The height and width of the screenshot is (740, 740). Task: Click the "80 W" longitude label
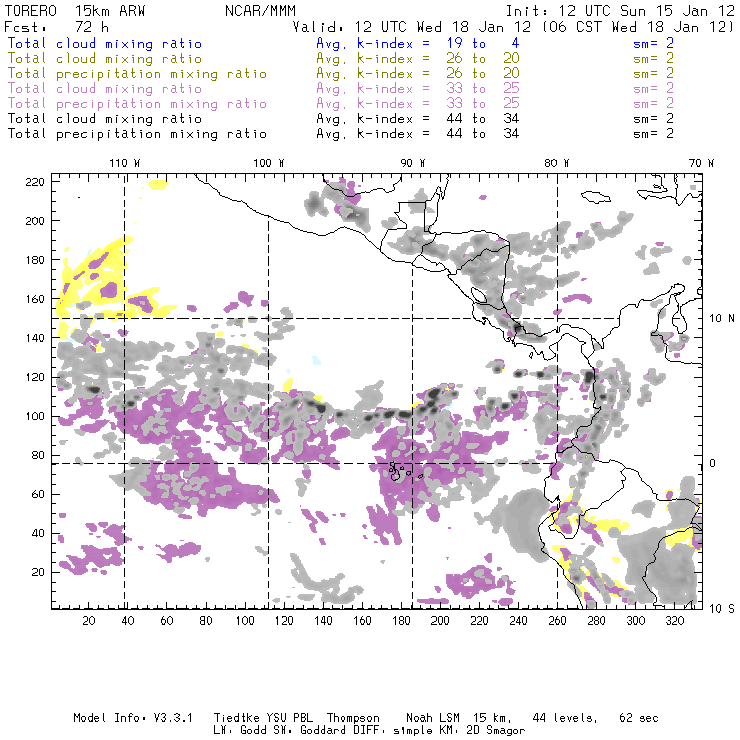557,163
